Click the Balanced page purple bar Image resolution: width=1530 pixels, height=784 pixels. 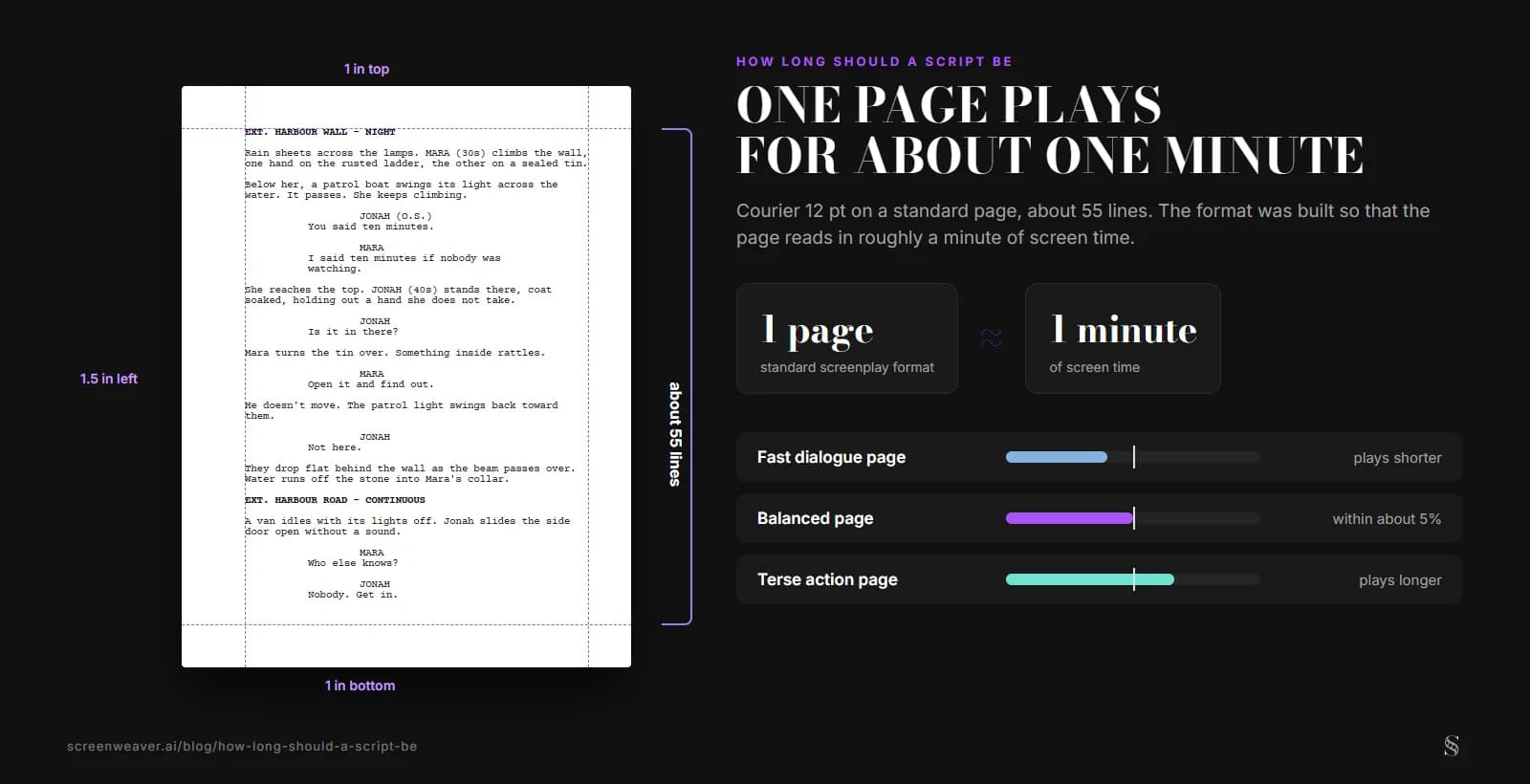coord(1069,518)
